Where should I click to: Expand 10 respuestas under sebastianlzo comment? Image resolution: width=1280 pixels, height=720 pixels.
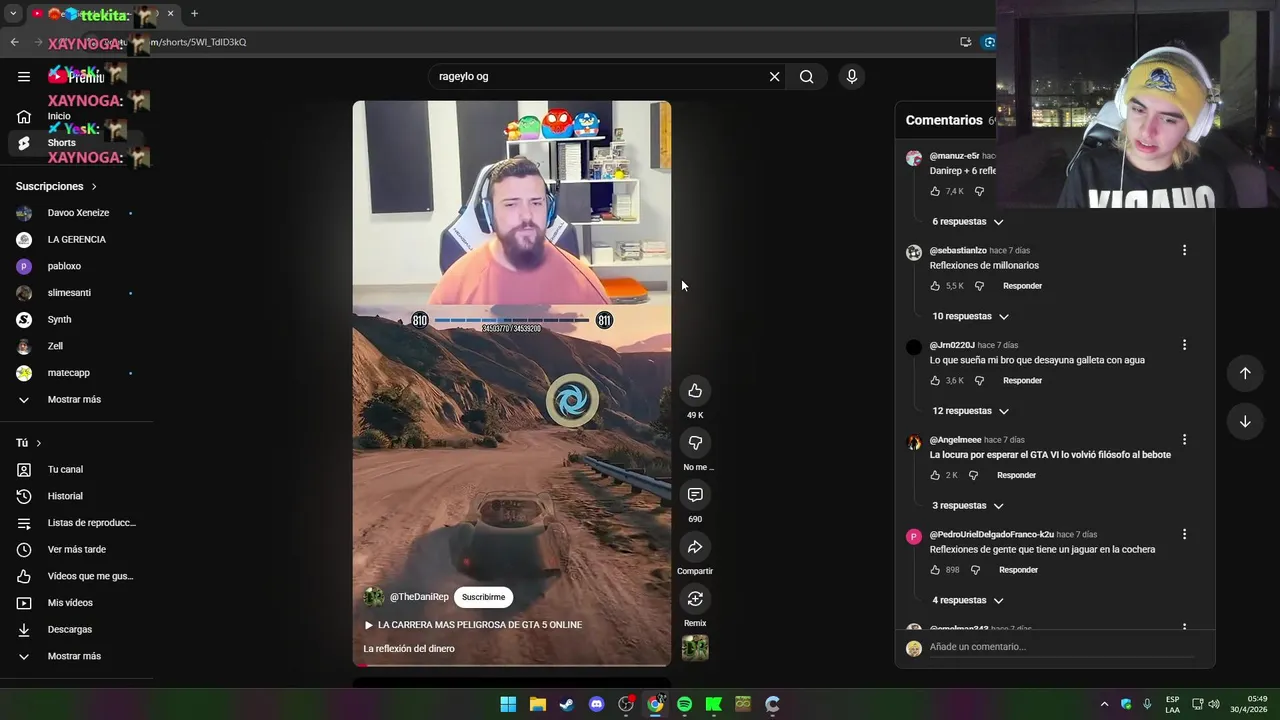tap(971, 316)
